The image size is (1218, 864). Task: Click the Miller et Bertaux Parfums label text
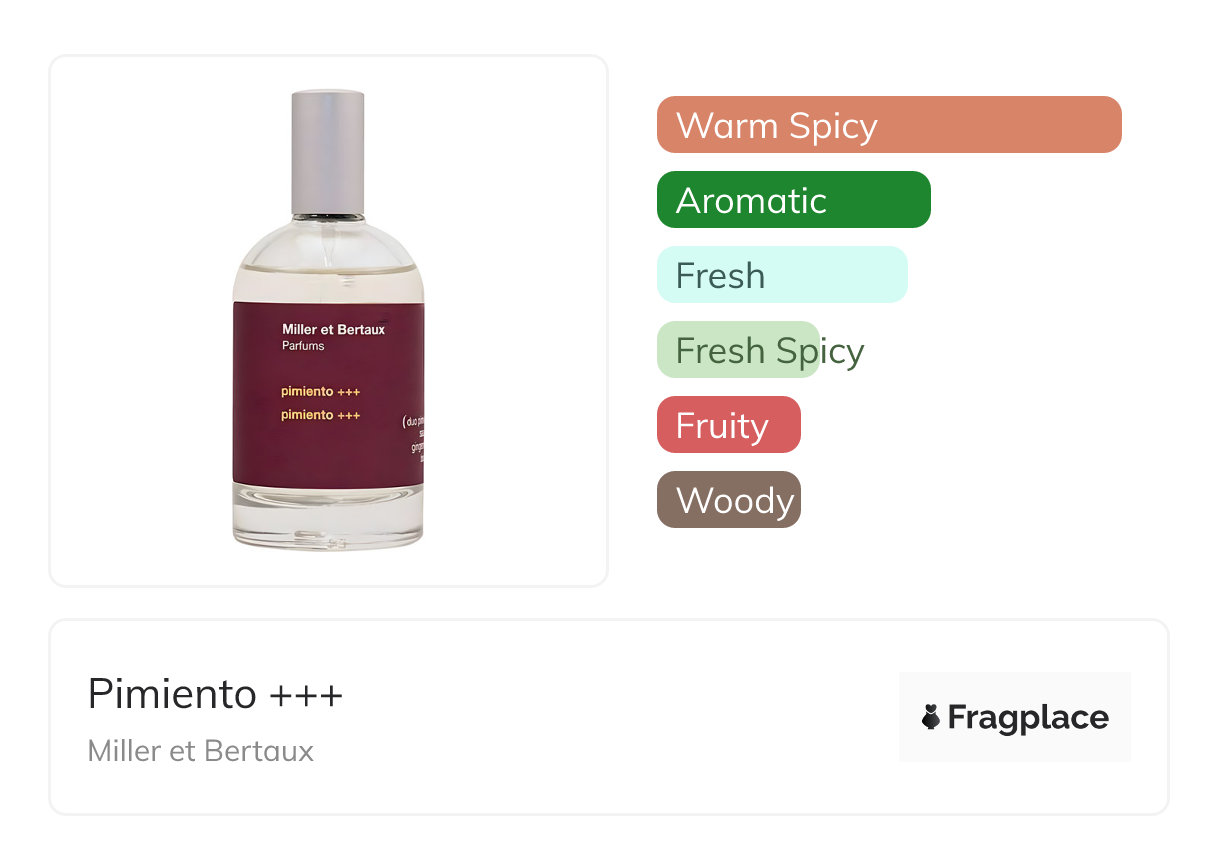click(x=333, y=337)
